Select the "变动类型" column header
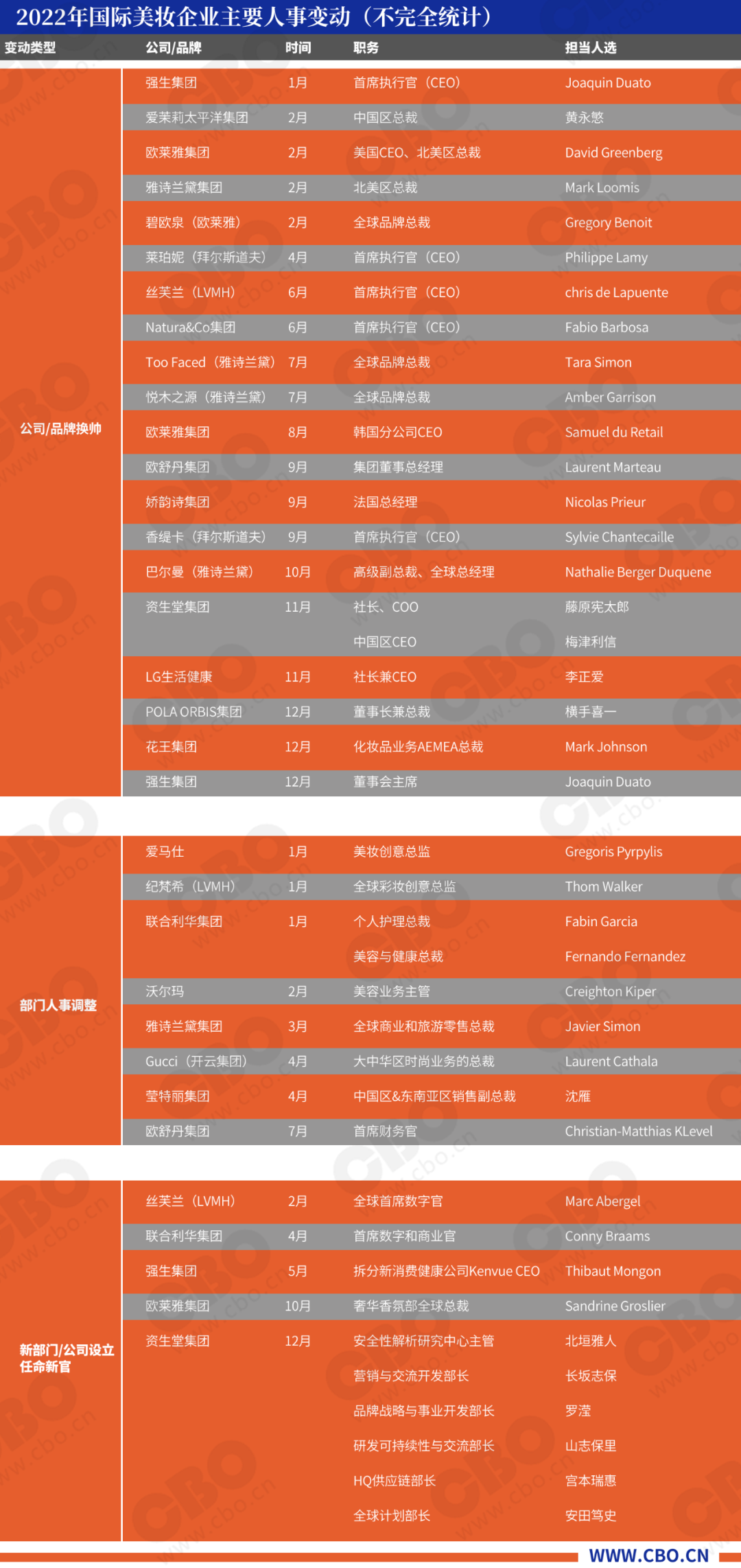The width and height of the screenshot is (741, 1568). tap(30, 47)
